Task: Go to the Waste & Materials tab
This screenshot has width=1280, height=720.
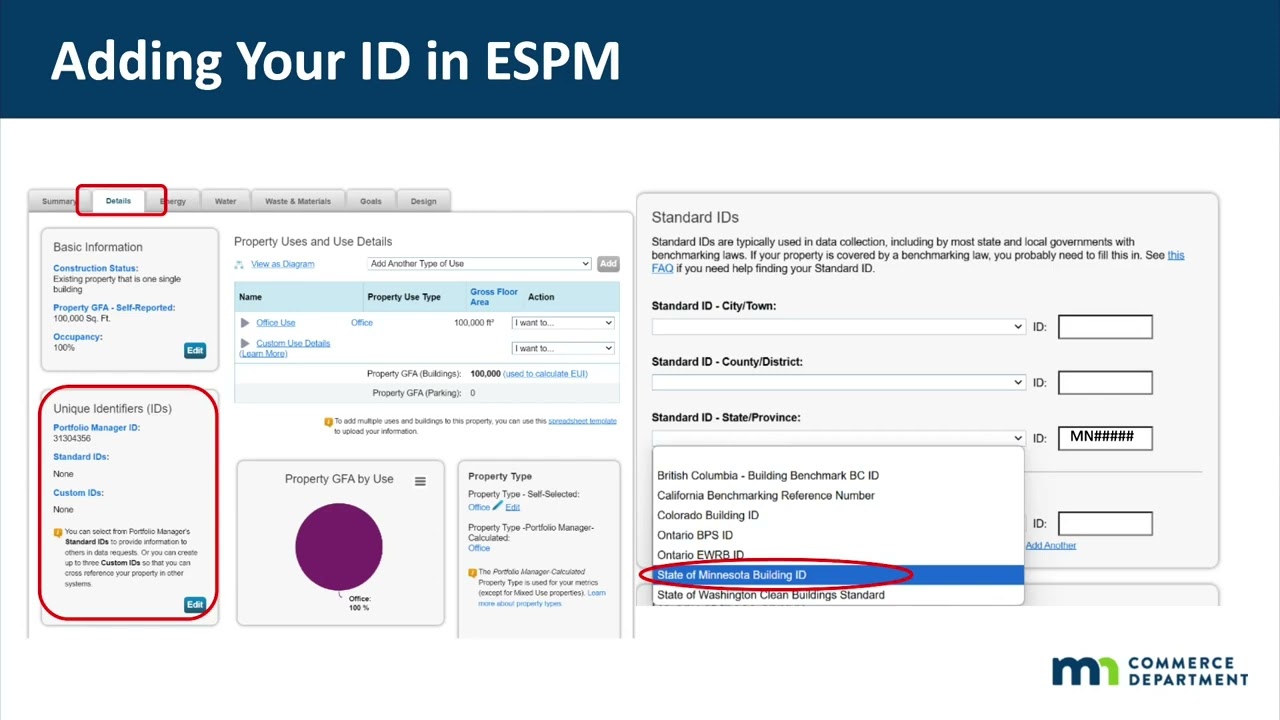Action: (298, 201)
